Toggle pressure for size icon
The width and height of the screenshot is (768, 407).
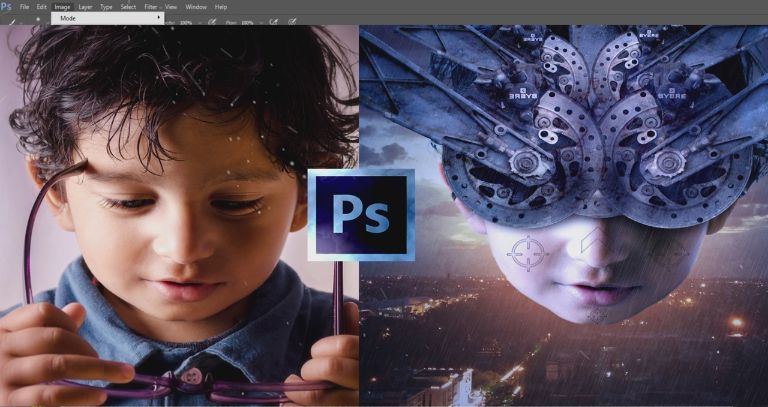[x=292, y=22]
